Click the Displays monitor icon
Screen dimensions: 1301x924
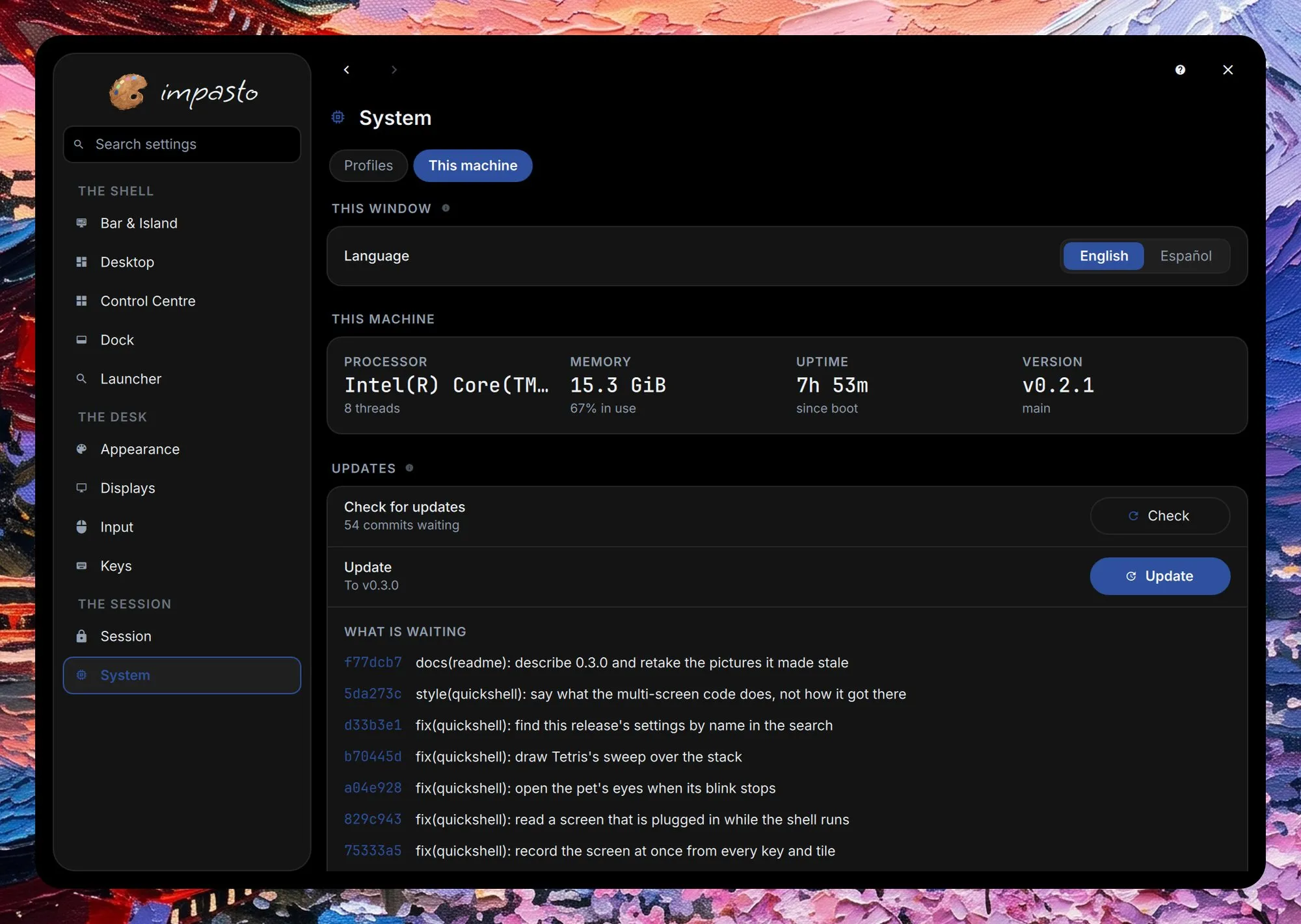click(x=81, y=488)
